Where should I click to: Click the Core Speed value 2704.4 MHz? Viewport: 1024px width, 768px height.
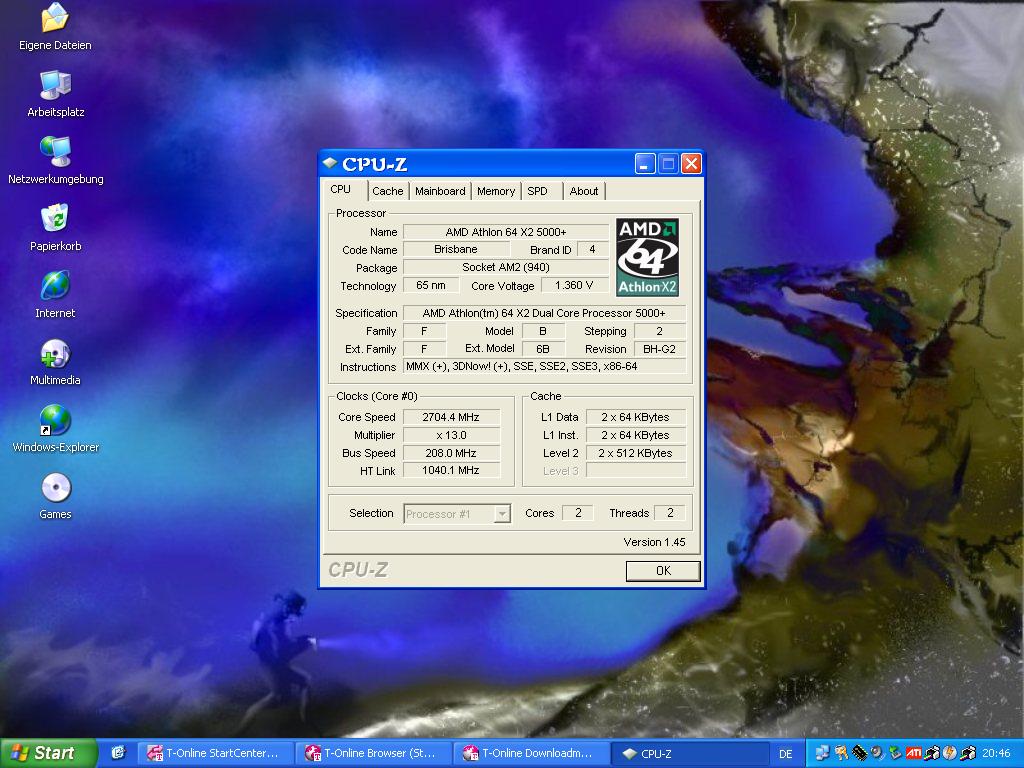tap(451, 417)
